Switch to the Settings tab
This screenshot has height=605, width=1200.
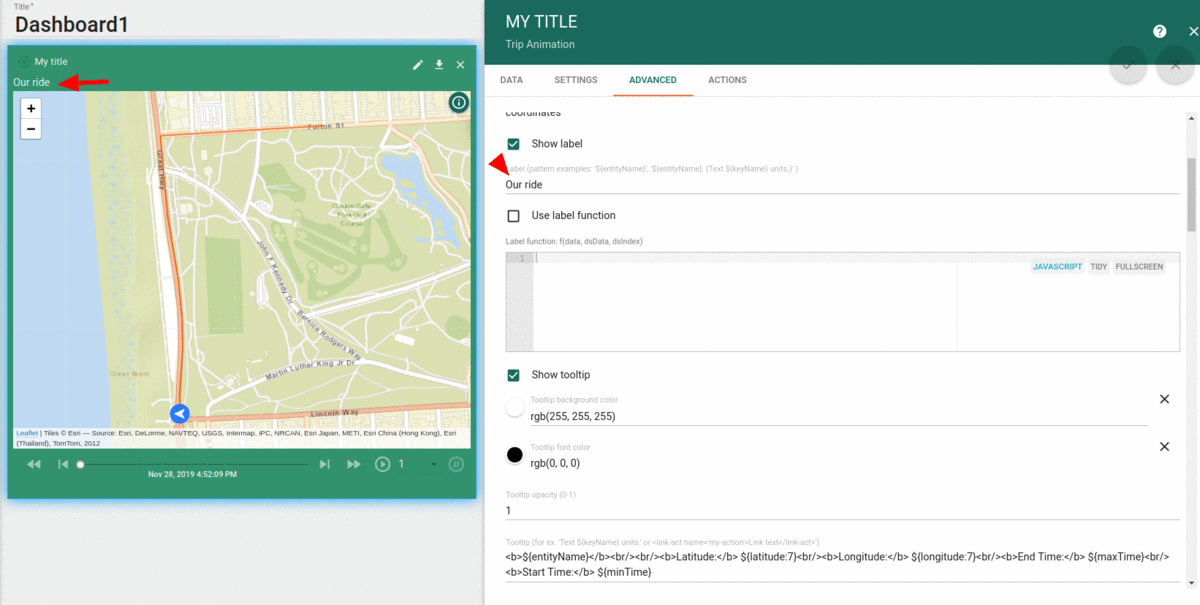pos(576,80)
